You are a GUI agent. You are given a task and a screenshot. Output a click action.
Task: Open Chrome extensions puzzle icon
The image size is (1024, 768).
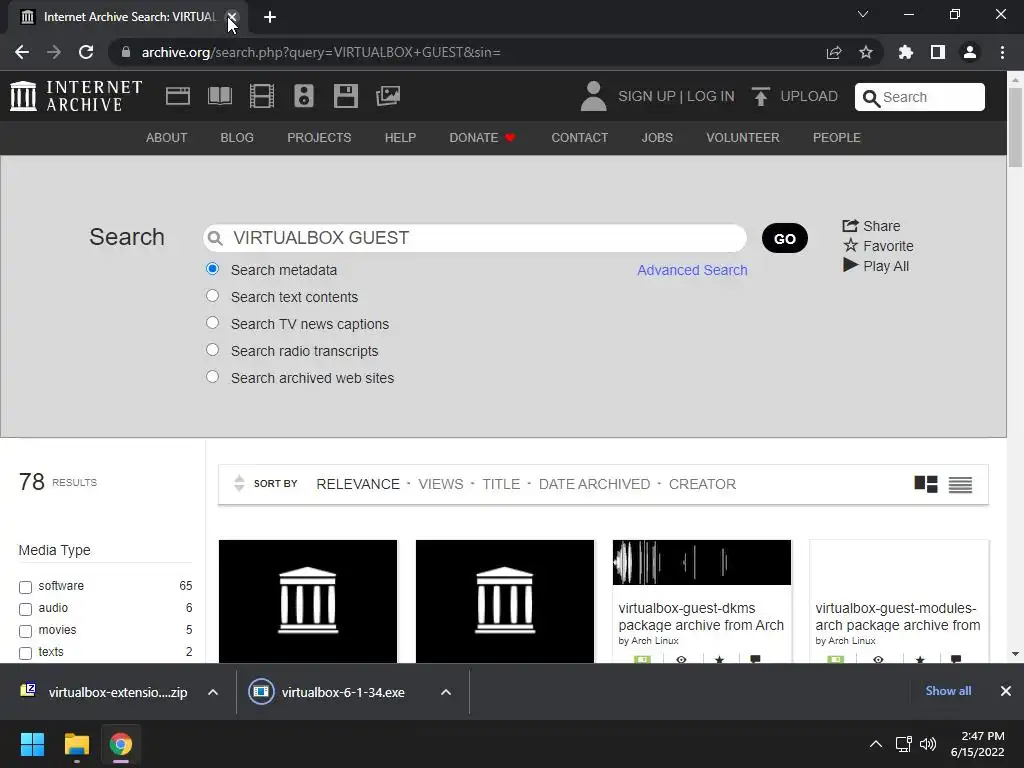[906, 52]
